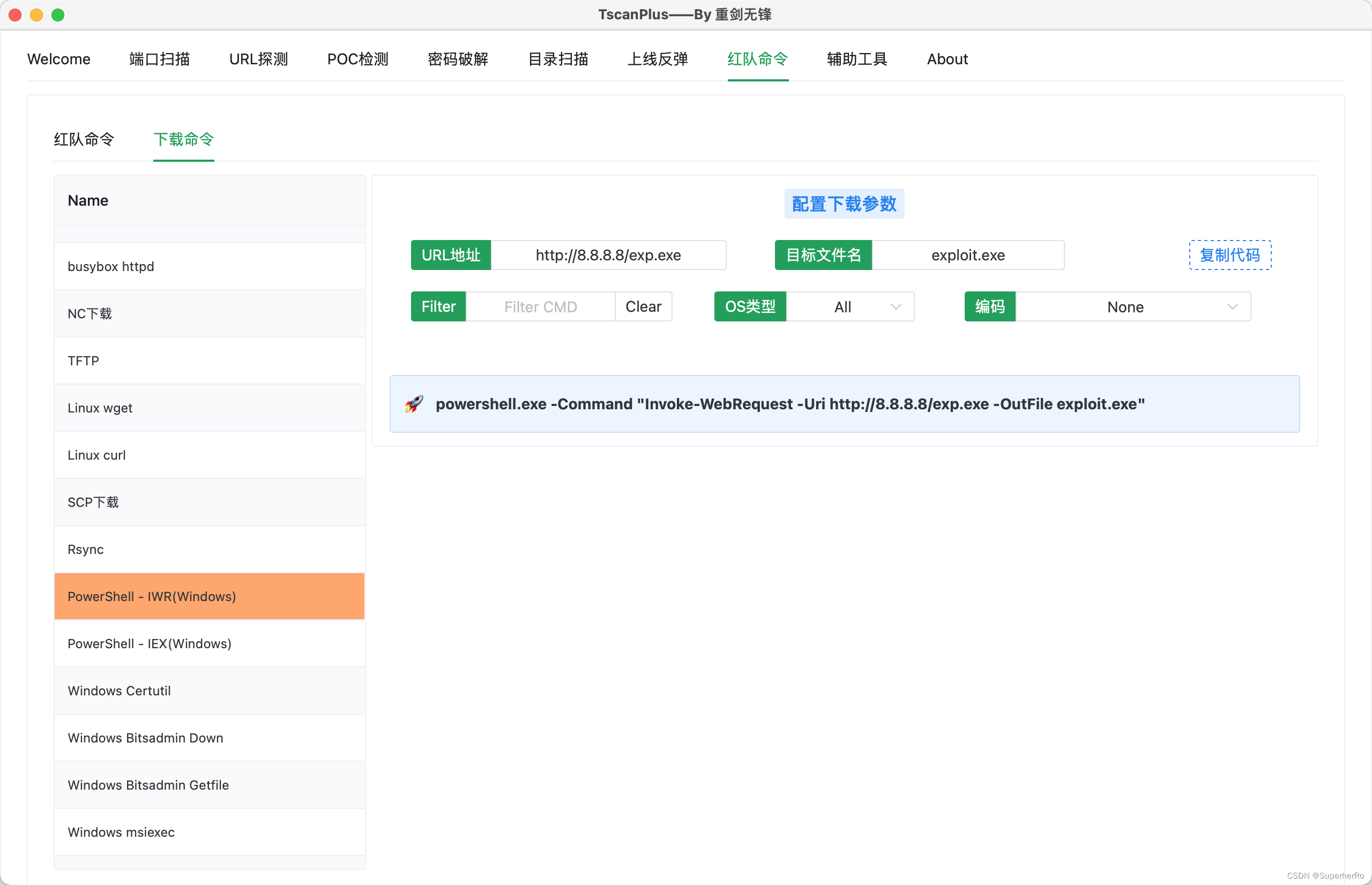Click the 复制代码 copy code link
Screen dimensions: 1372x885
click(x=1229, y=254)
